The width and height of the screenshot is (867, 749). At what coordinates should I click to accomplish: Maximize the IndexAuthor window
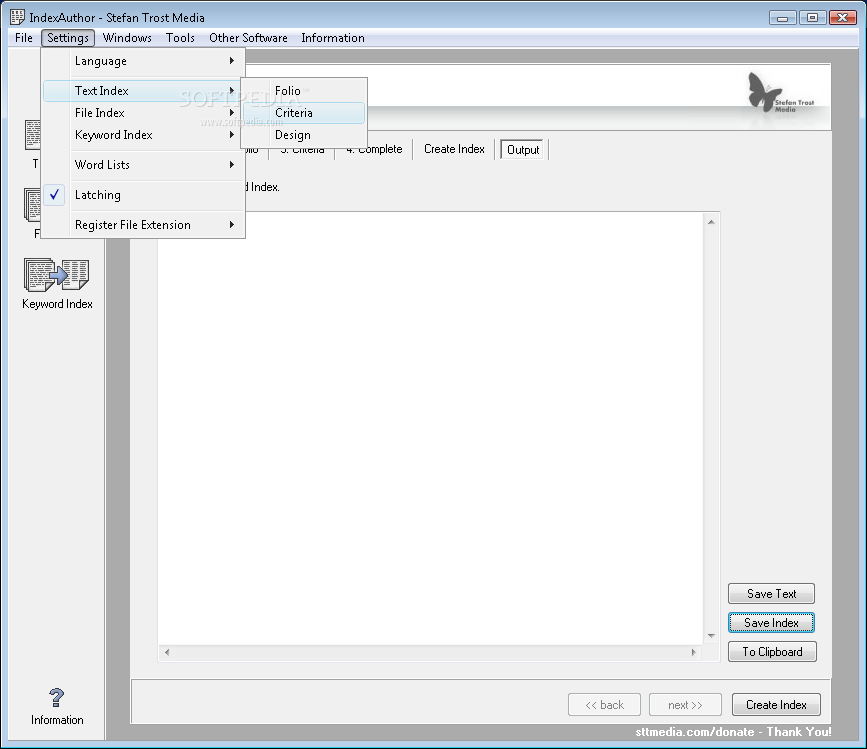[x=812, y=18]
